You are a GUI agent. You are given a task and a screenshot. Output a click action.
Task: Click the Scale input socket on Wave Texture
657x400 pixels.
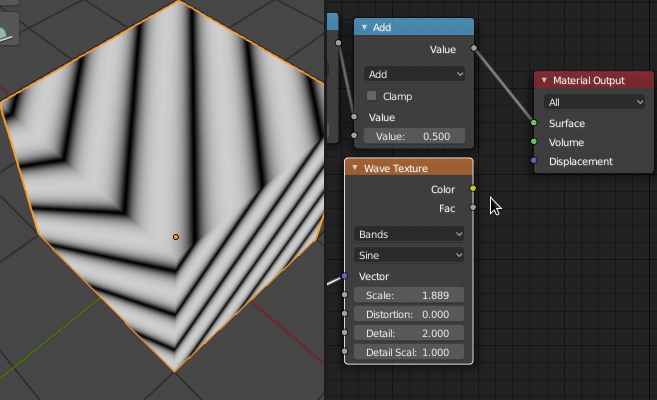[x=344, y=295]
